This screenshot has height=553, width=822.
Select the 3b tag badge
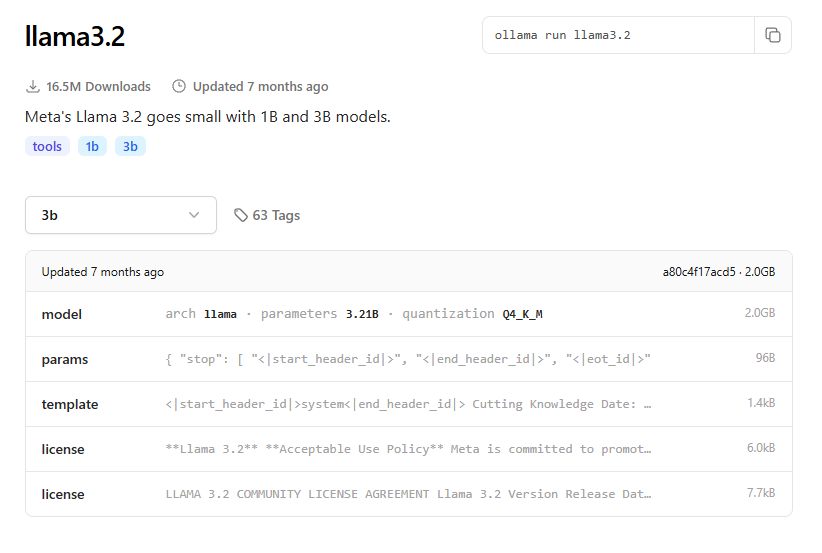[130, 146]
